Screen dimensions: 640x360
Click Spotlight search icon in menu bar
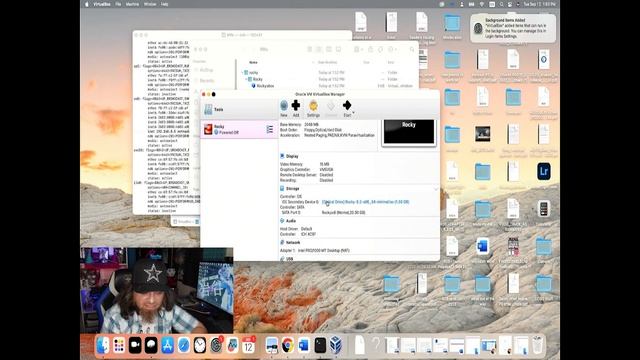501,4
